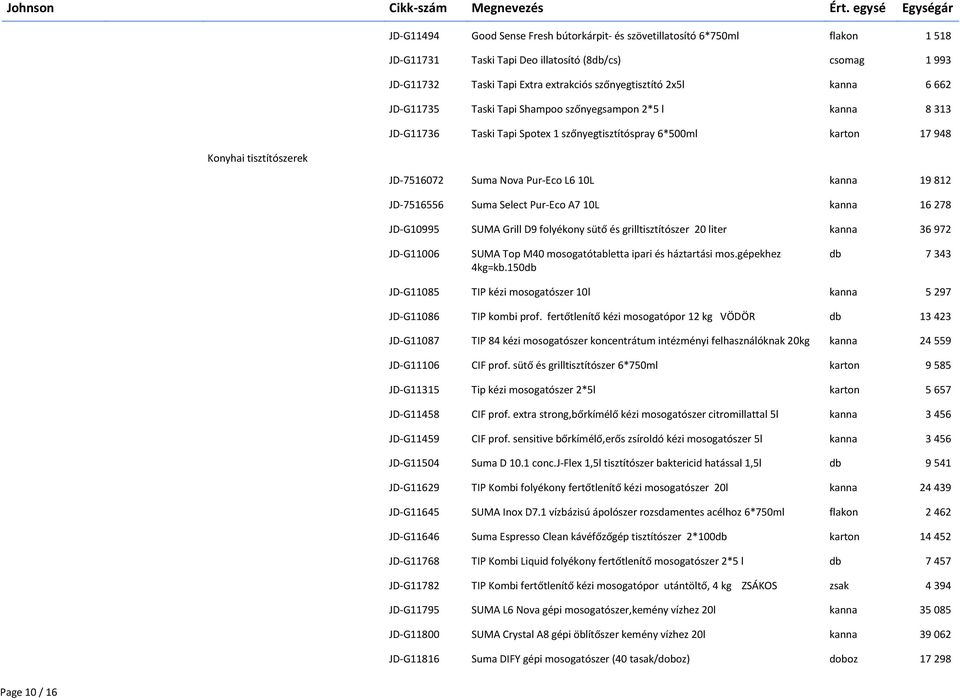Image resolution: width=960 pixels, height=700 pixels.
Task: Click item code JD-7516556
Action: 416,205
